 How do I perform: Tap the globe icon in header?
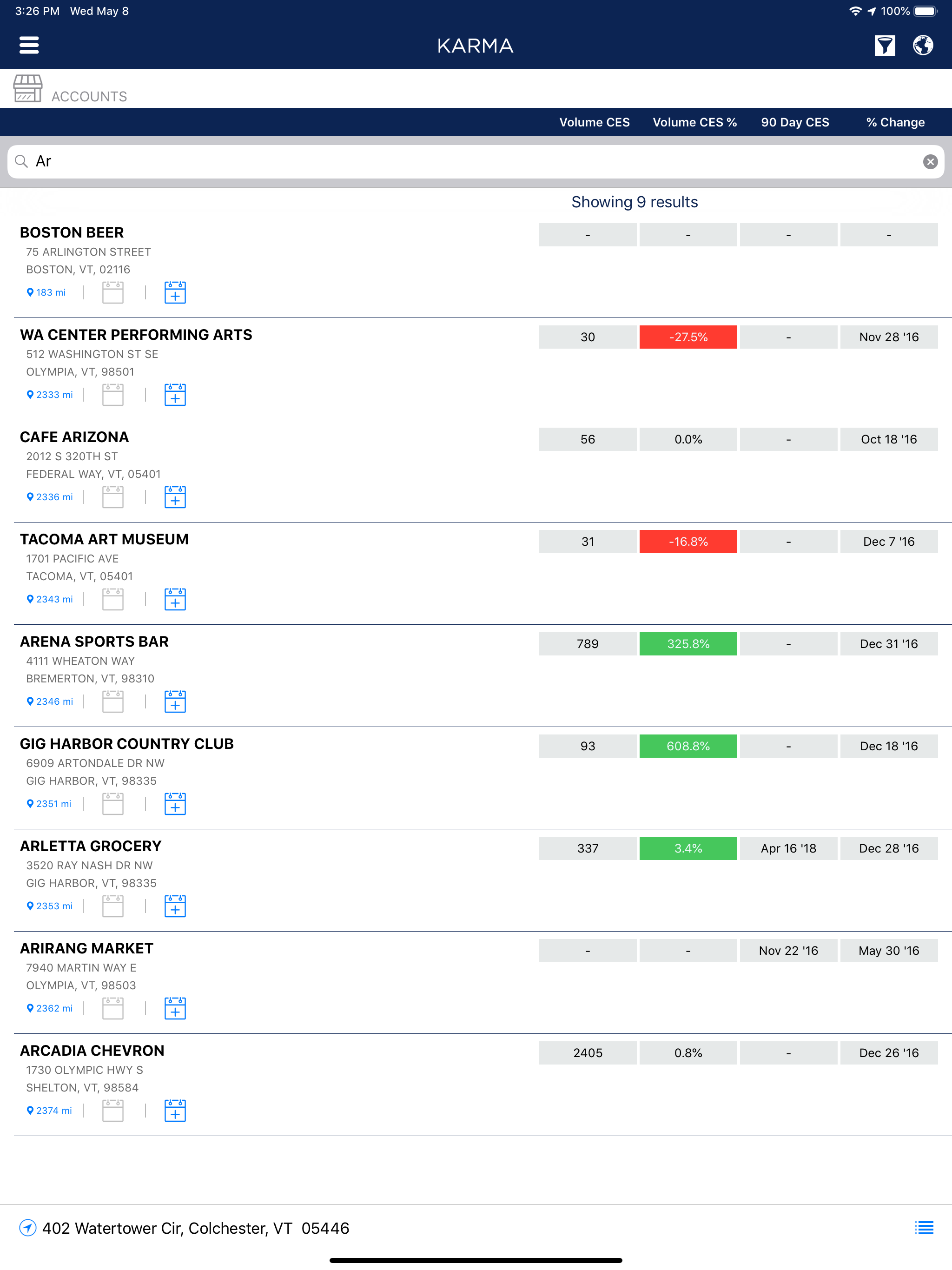pos(923,45)
